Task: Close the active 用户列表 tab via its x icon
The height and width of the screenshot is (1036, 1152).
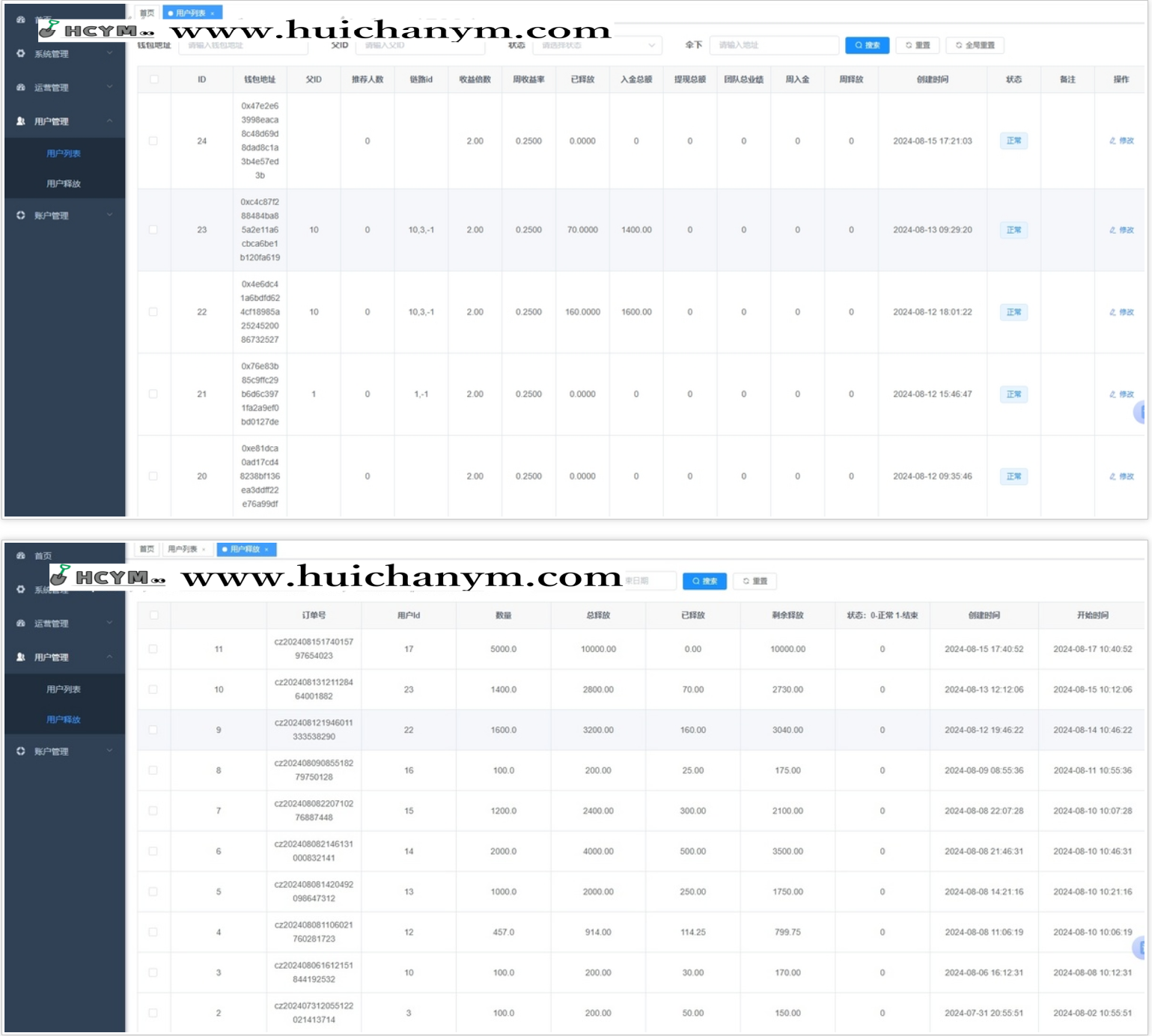Action: 213,13
